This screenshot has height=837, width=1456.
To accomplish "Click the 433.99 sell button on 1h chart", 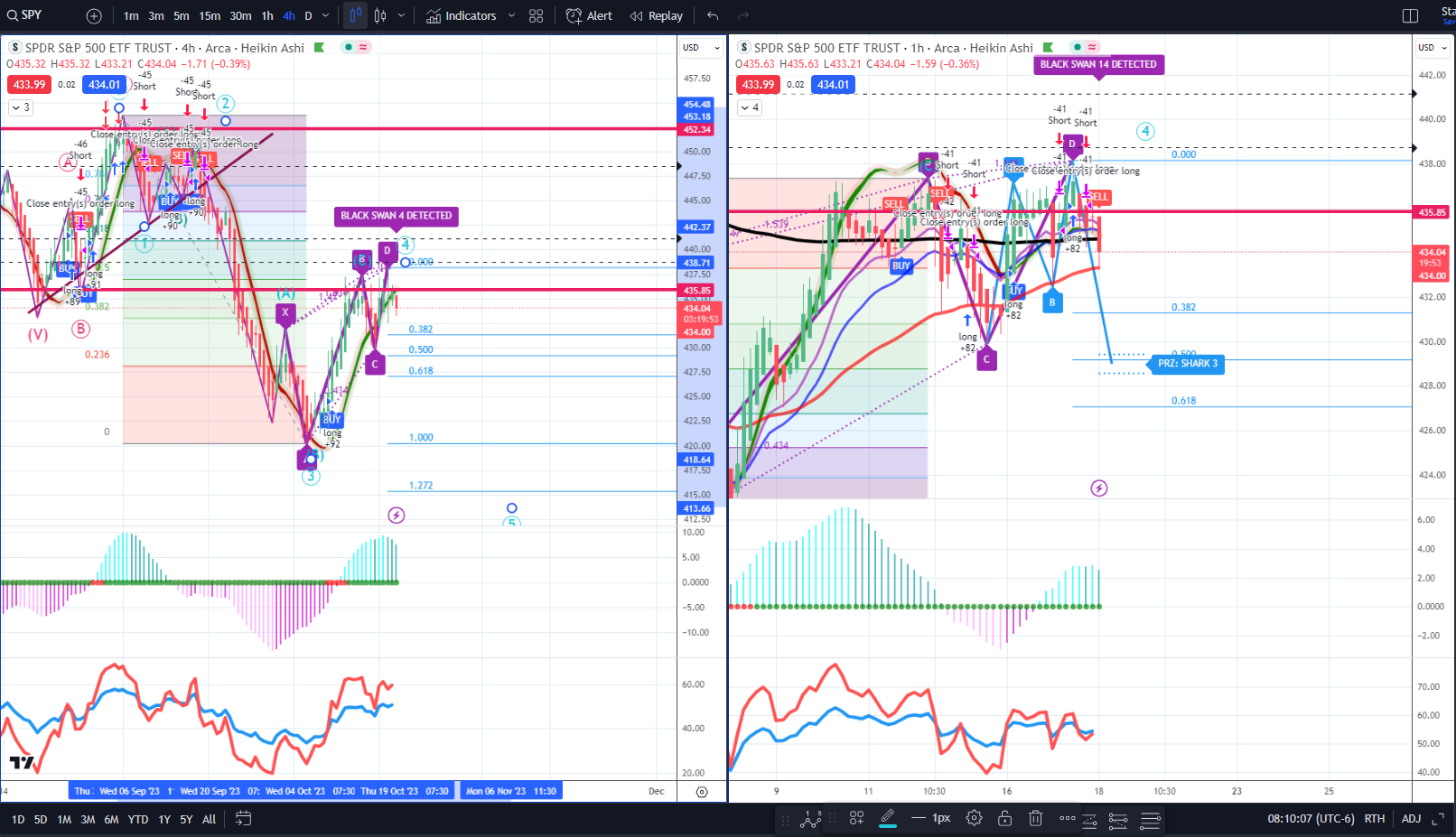I will [758, 85].
